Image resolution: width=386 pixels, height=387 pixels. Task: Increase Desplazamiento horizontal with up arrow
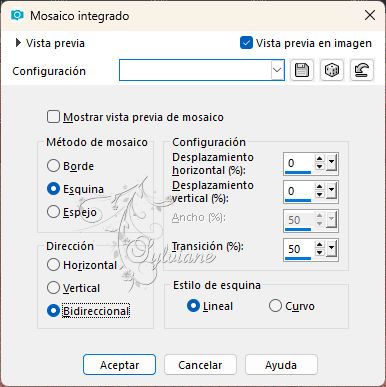(x=320, y=159)
